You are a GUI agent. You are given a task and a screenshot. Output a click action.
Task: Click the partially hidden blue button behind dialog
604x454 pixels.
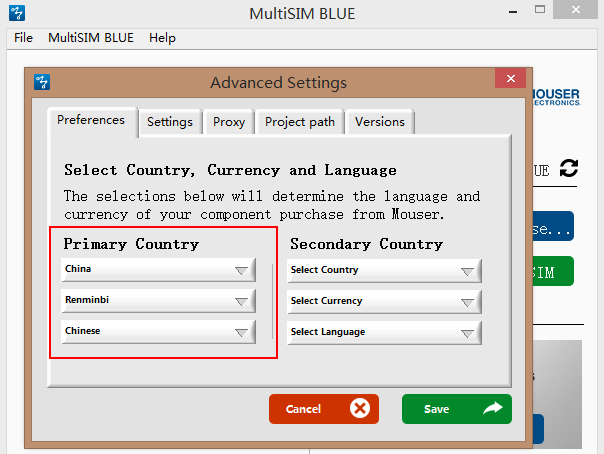(x=553, y=226)
